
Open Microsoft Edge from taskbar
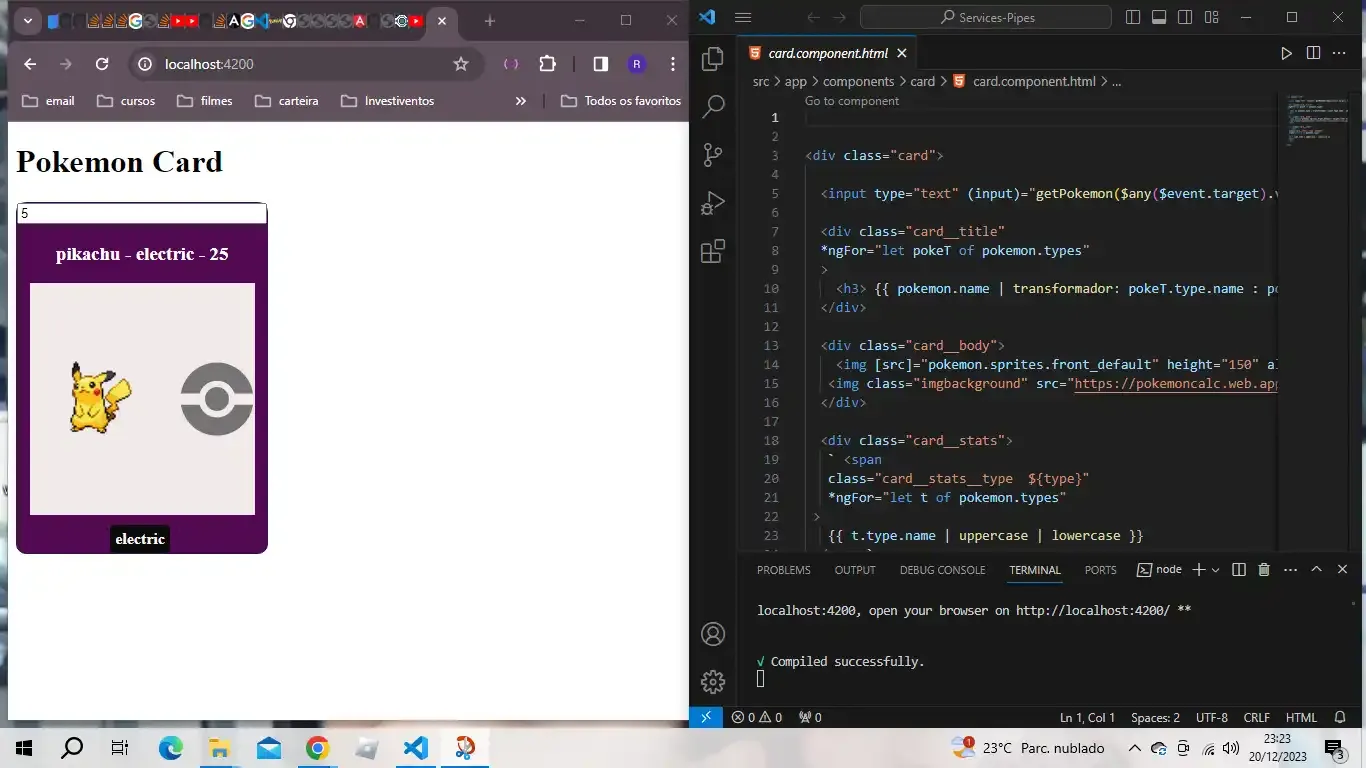pos(171,748)
